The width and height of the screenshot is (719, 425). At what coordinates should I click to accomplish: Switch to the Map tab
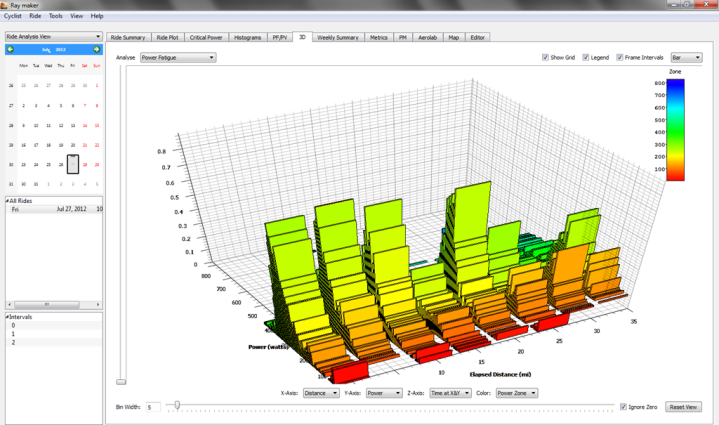tap(454, 38)
